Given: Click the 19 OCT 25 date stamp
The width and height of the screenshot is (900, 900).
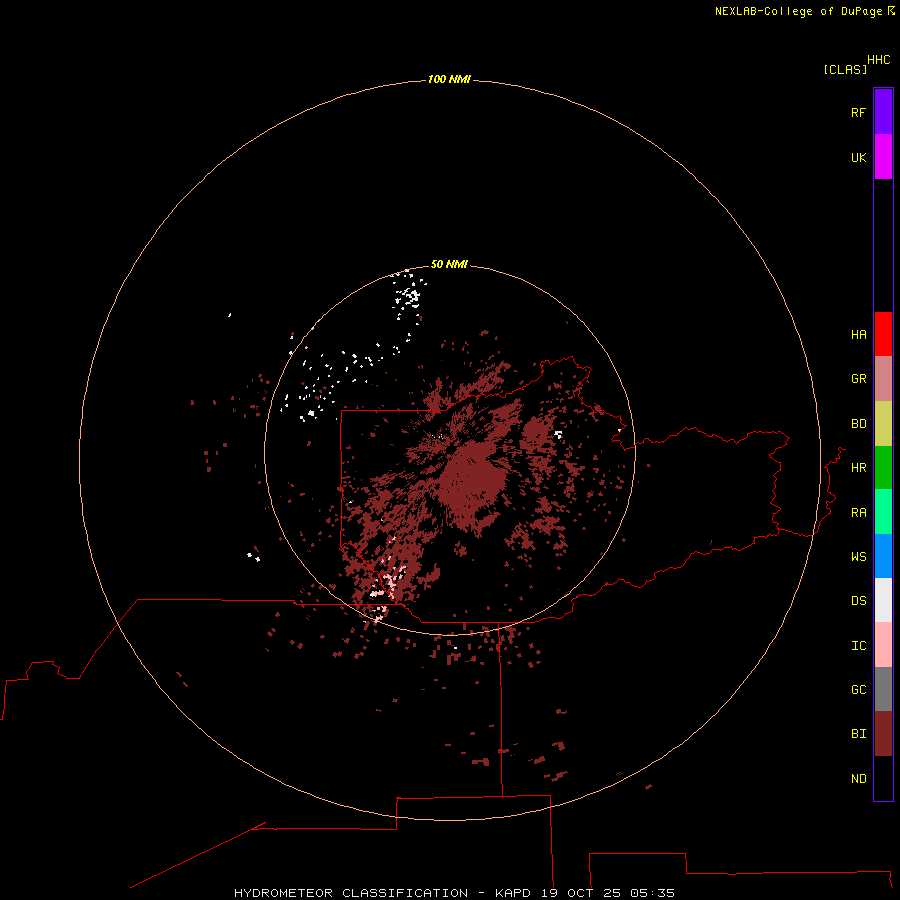Looking at the screenshot, I should (x=580, y=893).
